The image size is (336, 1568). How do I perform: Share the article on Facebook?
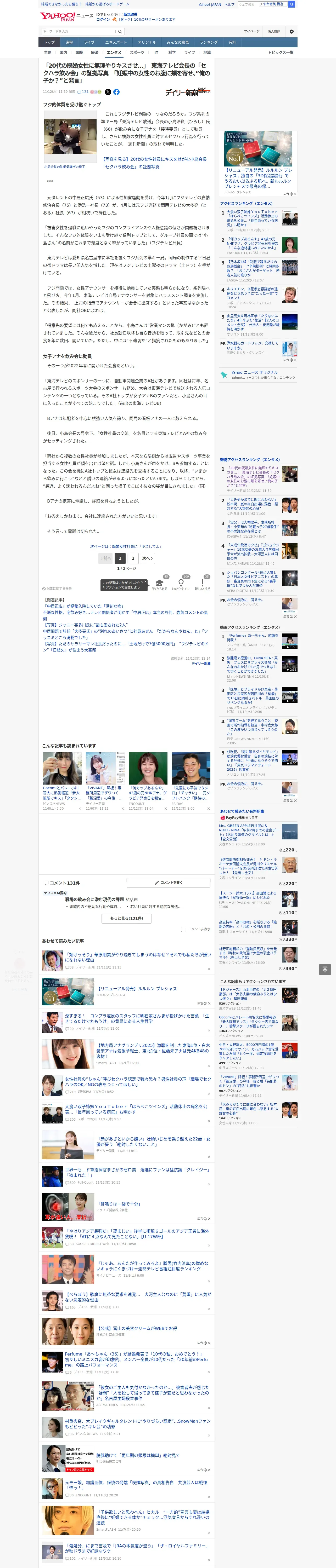116,92
